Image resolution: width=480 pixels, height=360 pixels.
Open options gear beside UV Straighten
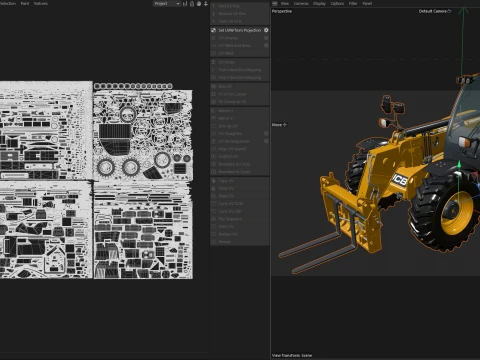tap(266, 134)
